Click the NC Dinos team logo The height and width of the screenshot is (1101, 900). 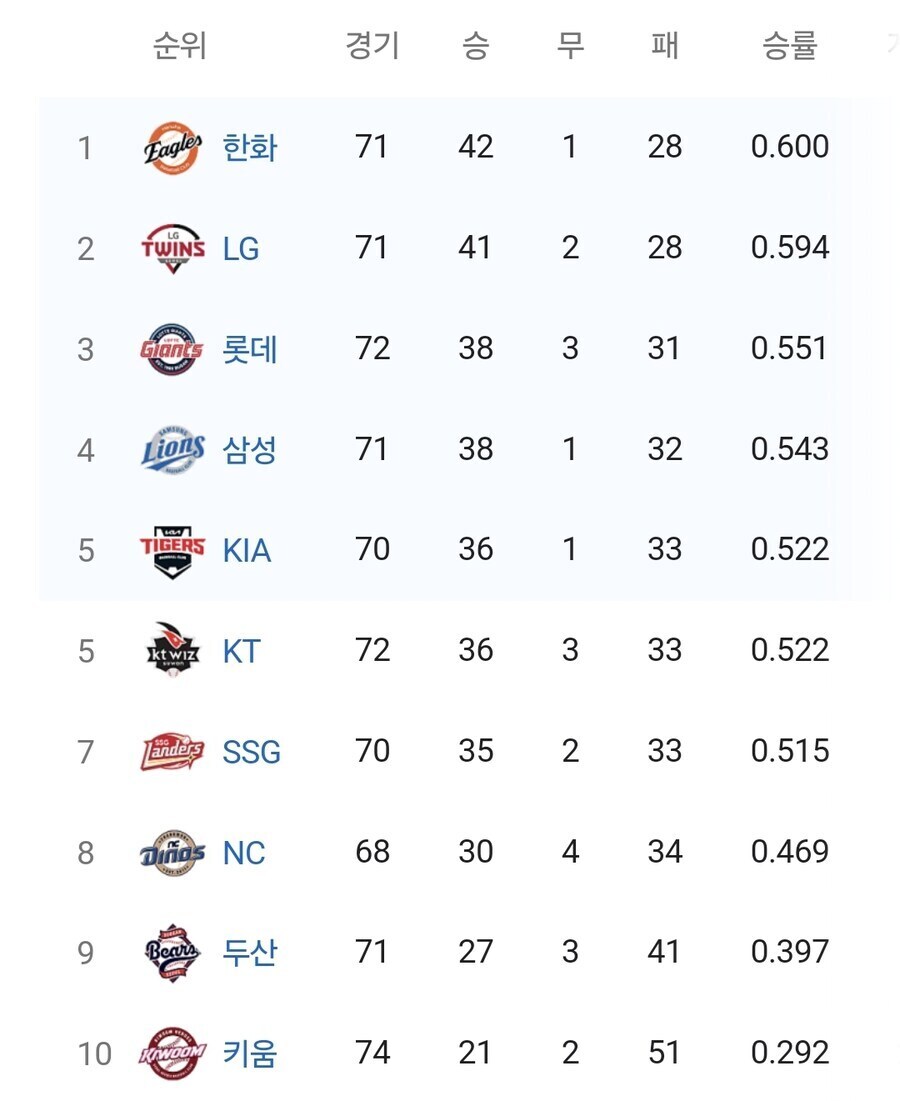tap(172, 852)
